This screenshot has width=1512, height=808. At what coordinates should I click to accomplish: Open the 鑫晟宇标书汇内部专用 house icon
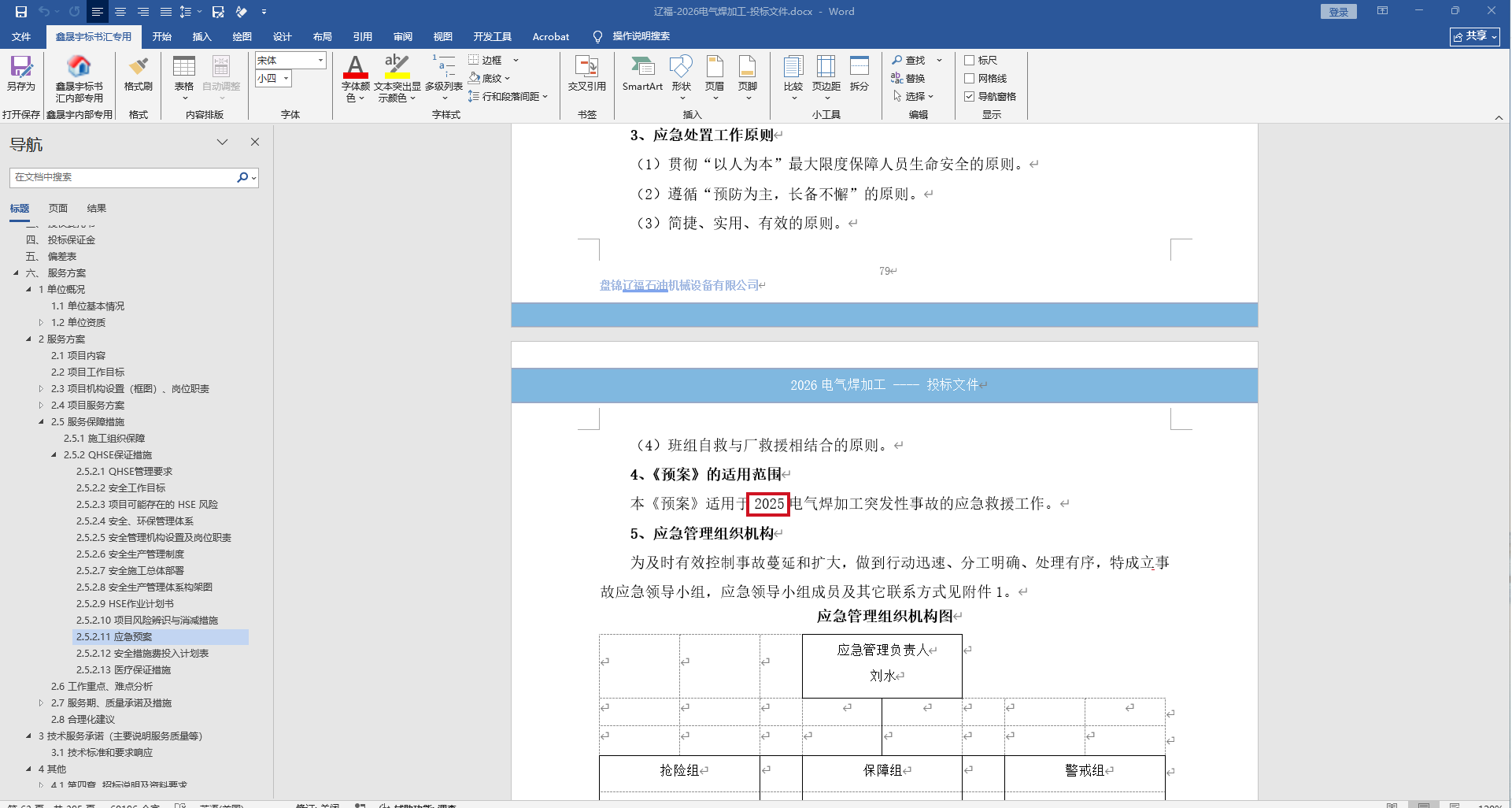click(x=79, y=79)
